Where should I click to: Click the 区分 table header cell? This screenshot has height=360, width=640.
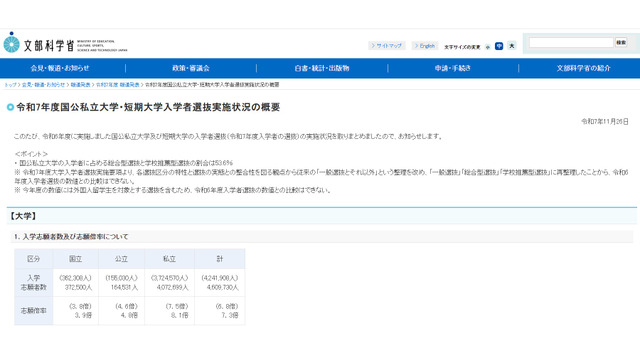(x=33, y=259)
